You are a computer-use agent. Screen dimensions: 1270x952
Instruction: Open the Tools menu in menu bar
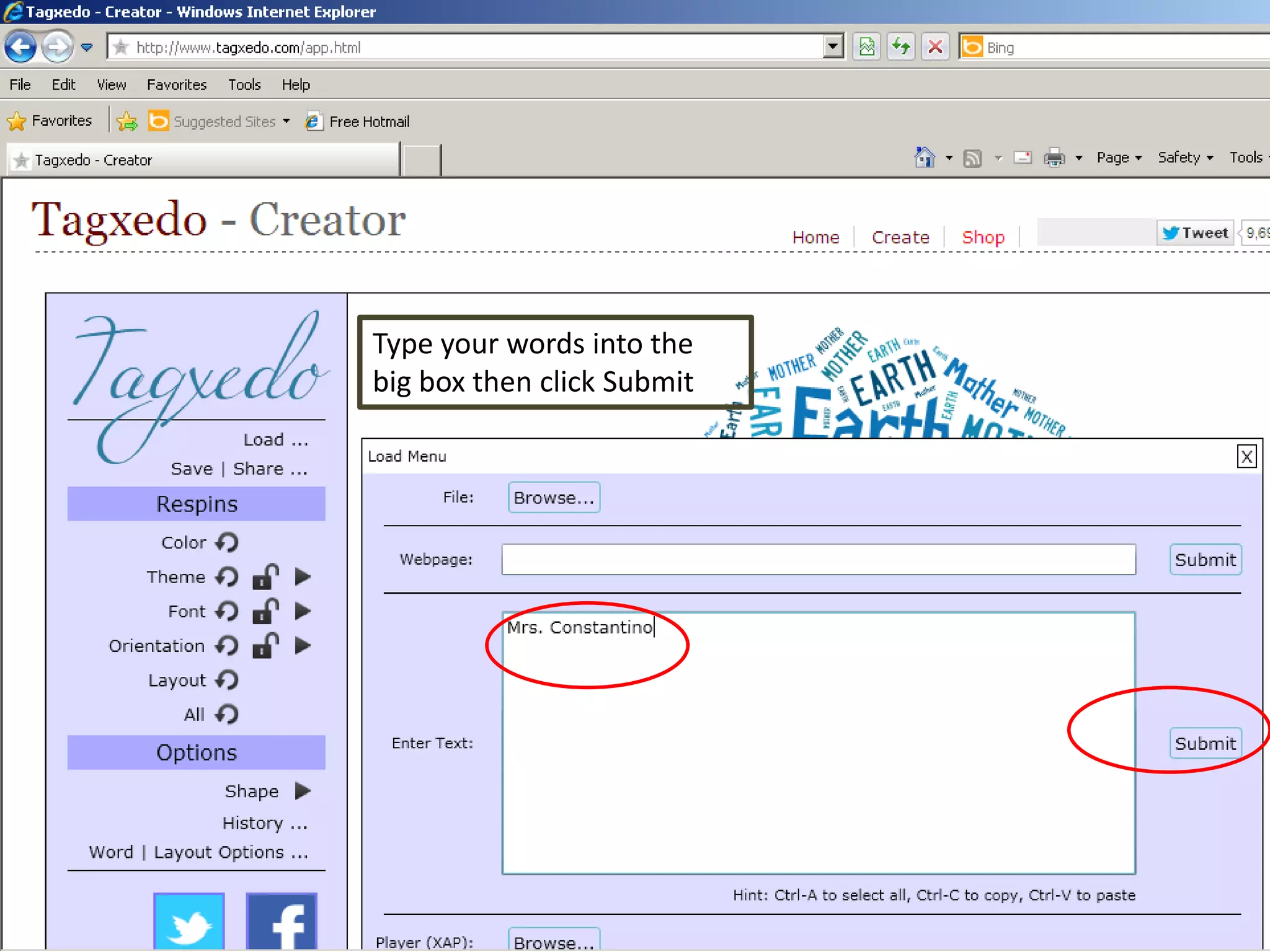tap(244, 85)
